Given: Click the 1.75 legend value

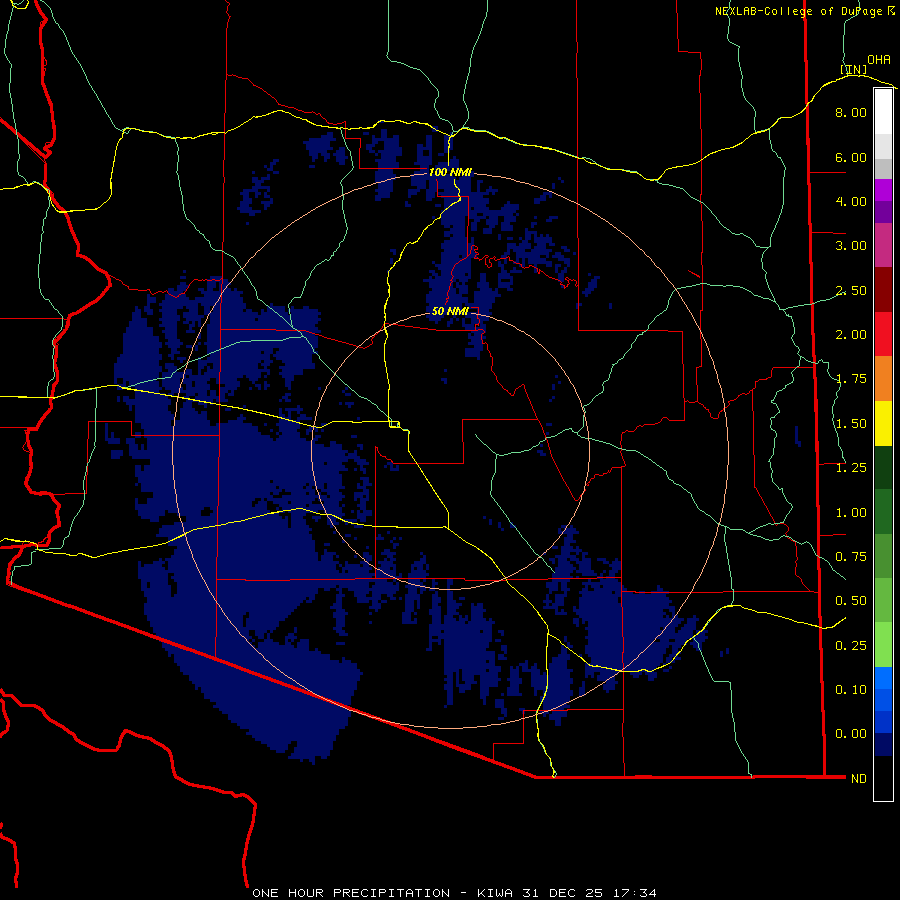Looking at the screenshot, I should 851,379.
